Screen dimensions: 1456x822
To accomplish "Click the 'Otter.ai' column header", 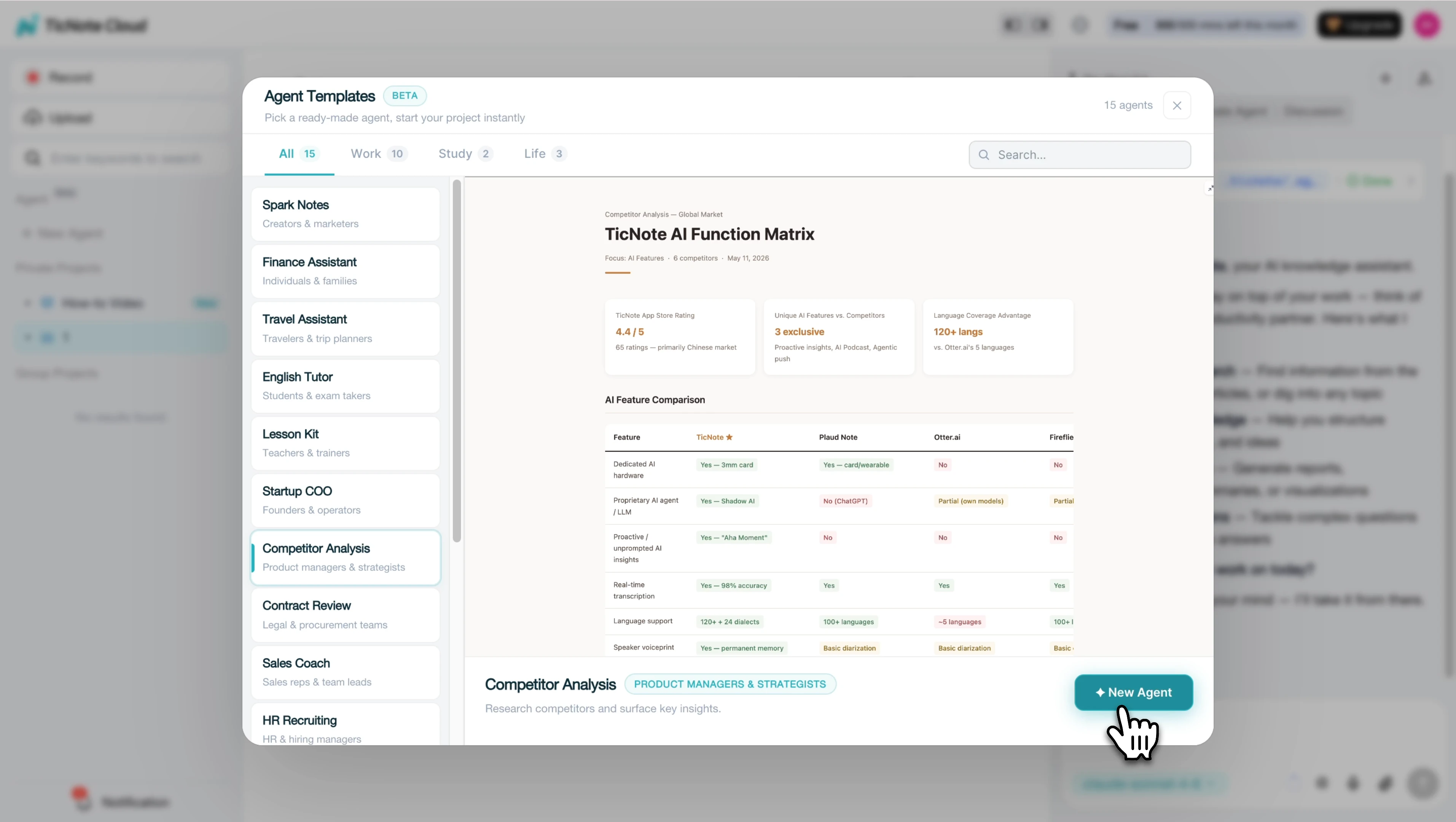I will (x=947, y=437).
